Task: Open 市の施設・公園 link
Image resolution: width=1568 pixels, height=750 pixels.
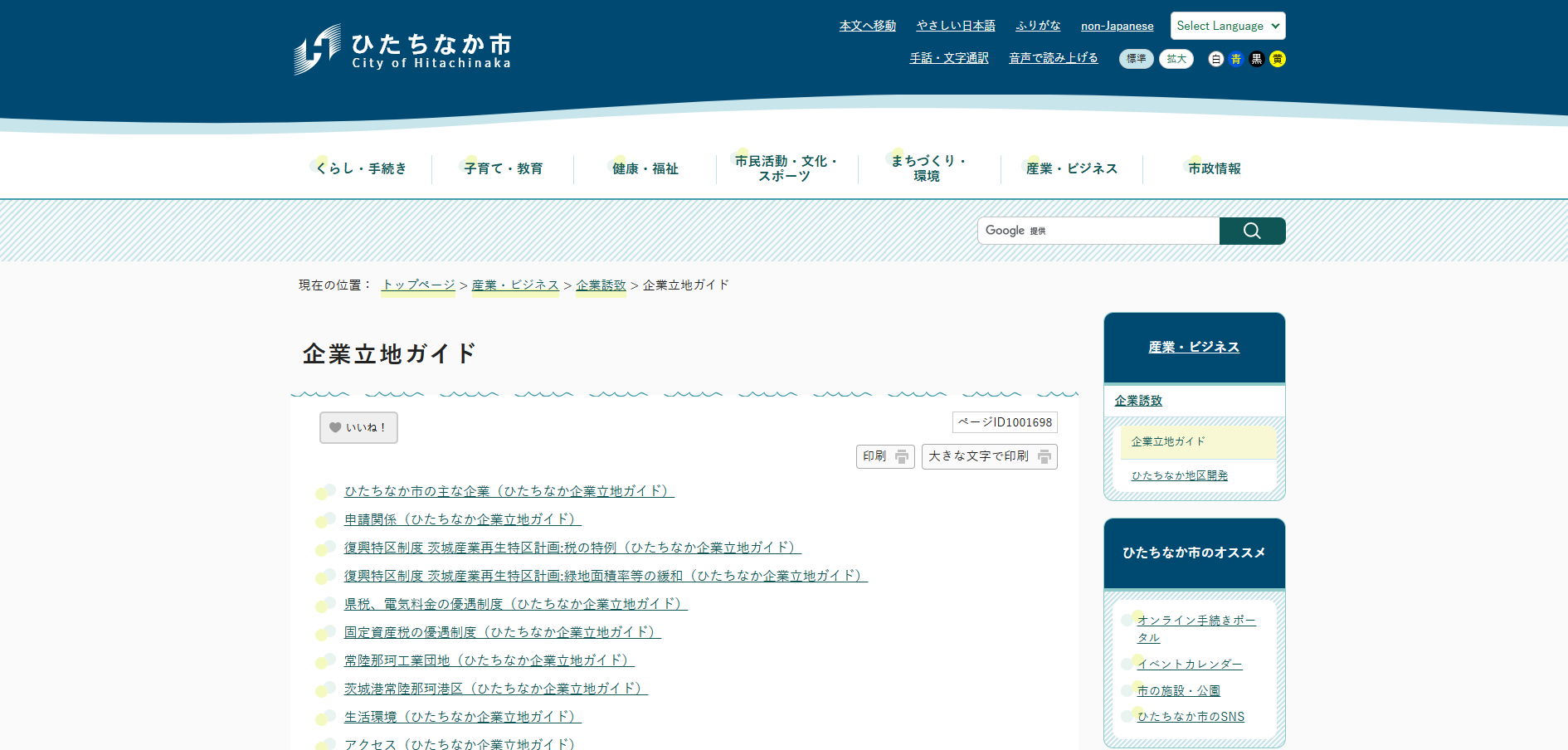Action: click(1178, 691)
